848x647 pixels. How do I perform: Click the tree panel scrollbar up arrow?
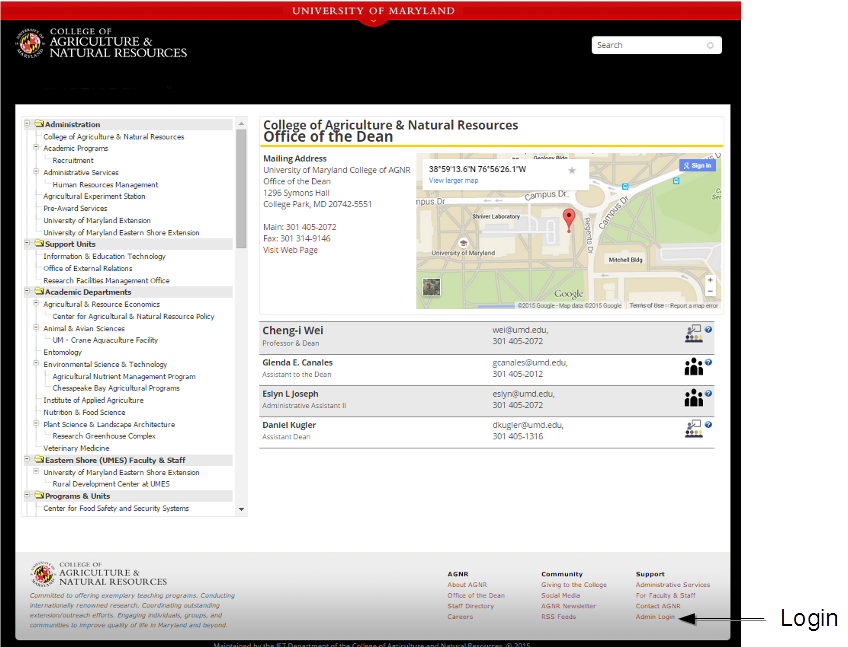click(x=241, y=124)
